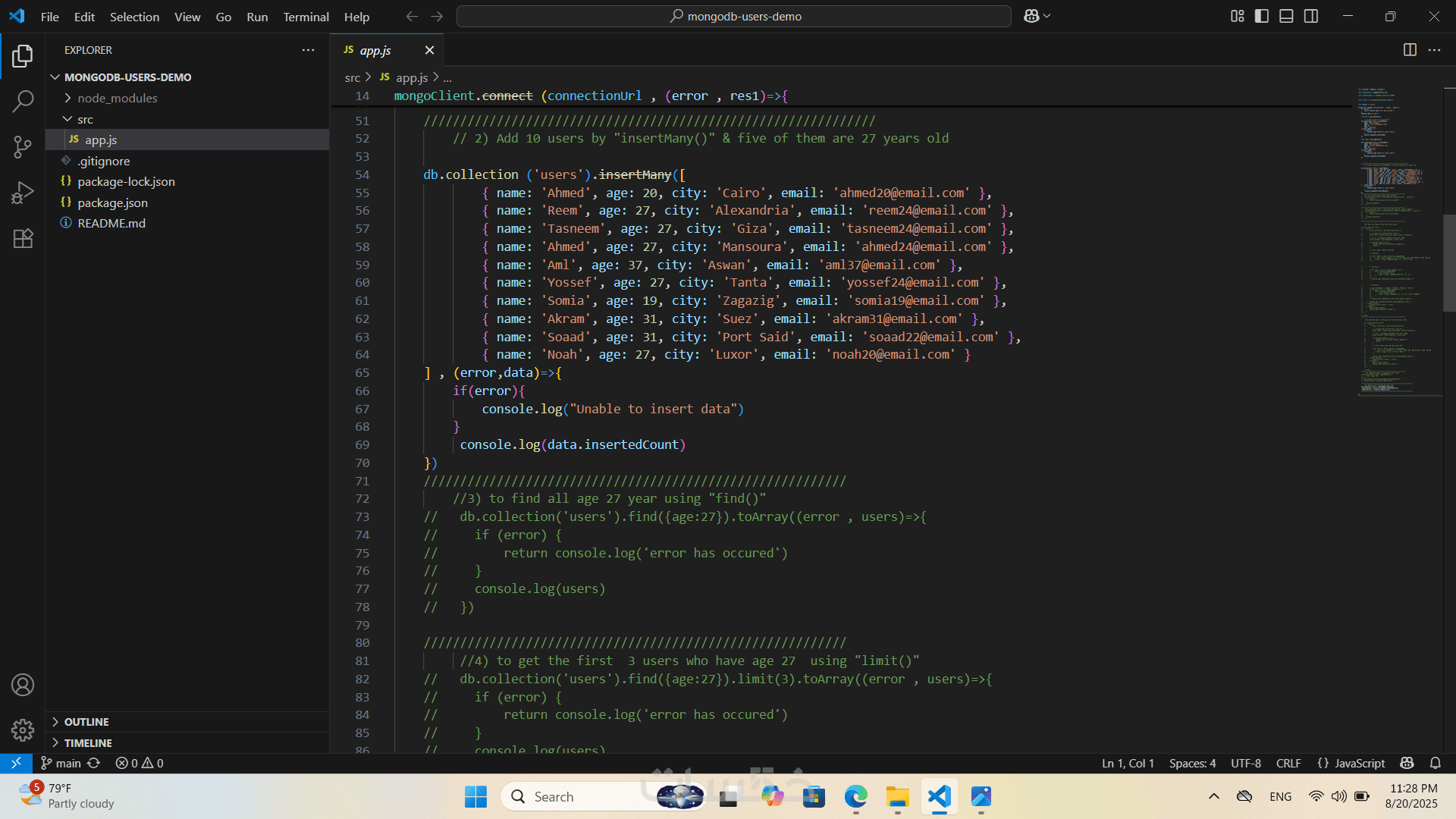1456x819 pixels.
Task: Click the main branch button in status bar
Action: (61, 763)
